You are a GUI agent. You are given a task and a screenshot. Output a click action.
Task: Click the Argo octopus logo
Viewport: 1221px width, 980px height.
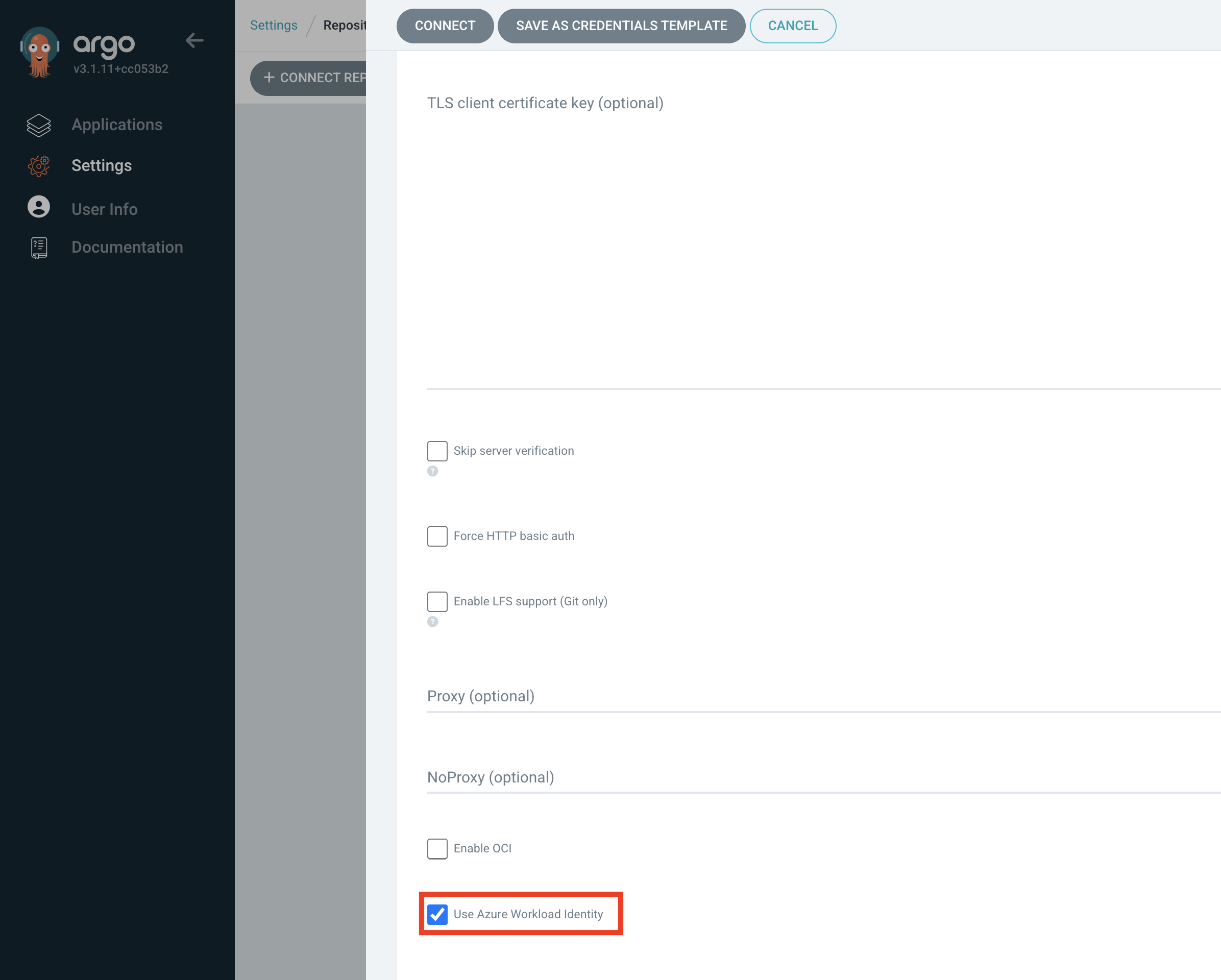(39, 52)
